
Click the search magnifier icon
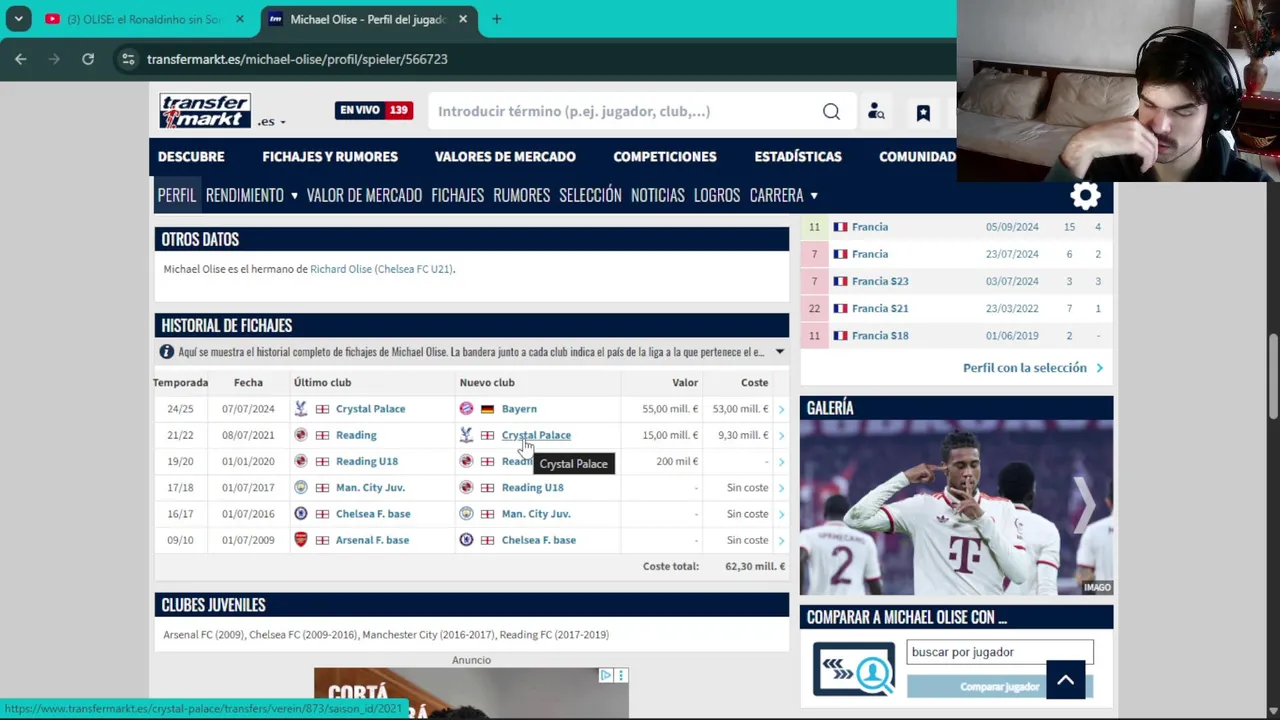coord(831,112)
